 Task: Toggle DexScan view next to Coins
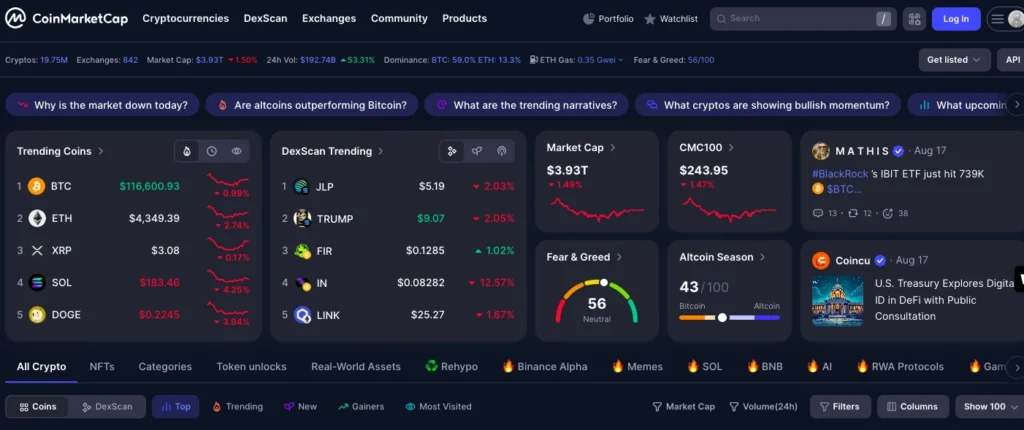(107, 406)
